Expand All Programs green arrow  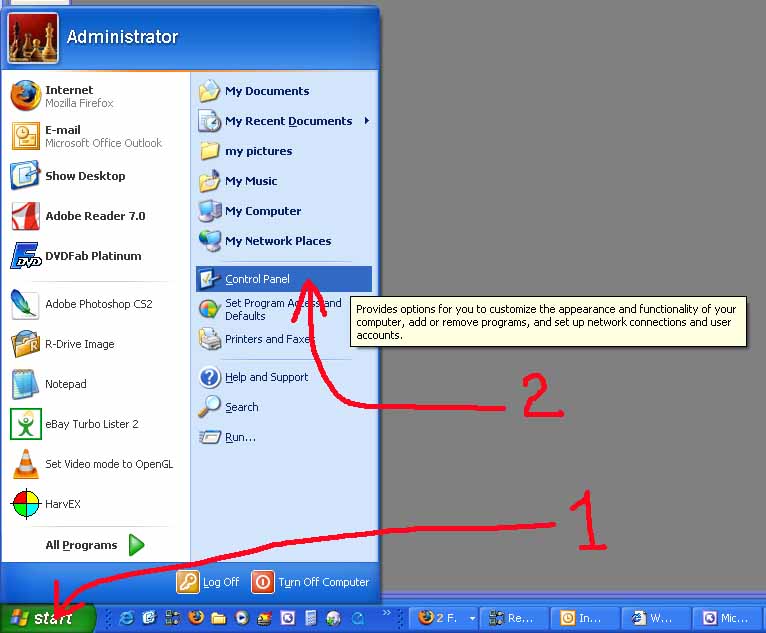pos(136,545)
